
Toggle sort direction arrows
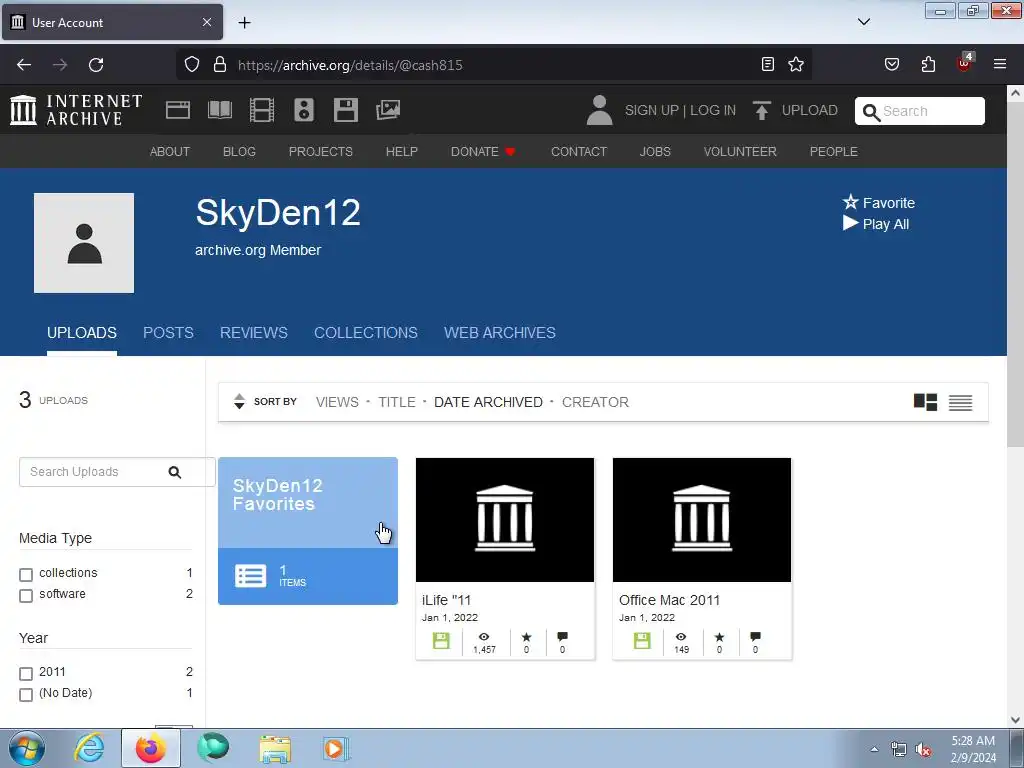239,402
